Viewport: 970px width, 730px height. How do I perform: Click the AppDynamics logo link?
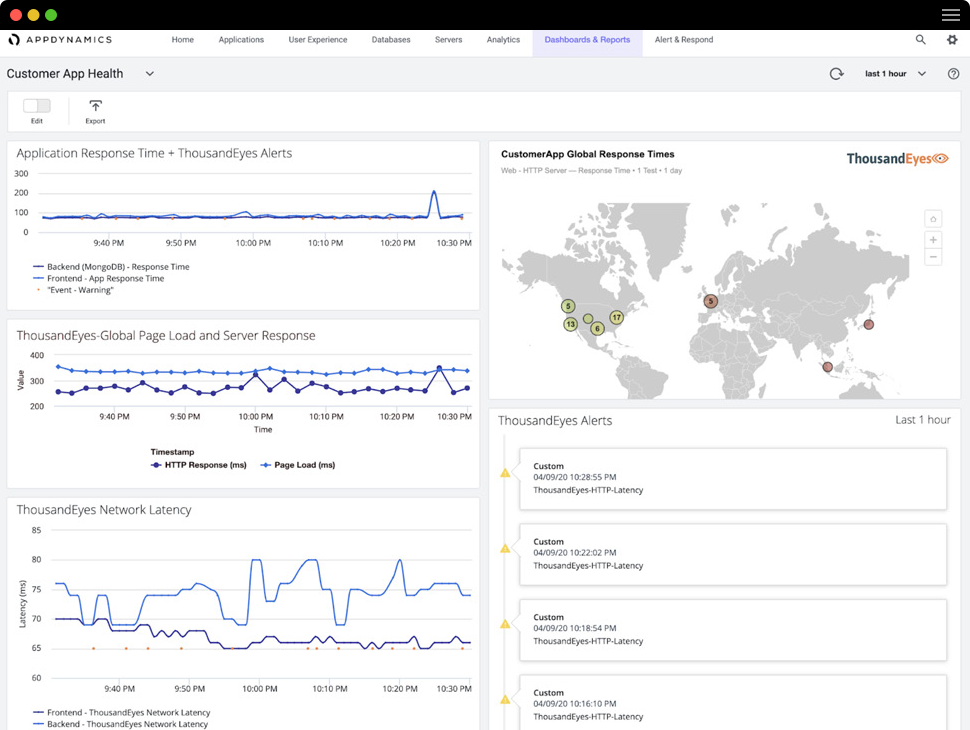tap(60, 40)
